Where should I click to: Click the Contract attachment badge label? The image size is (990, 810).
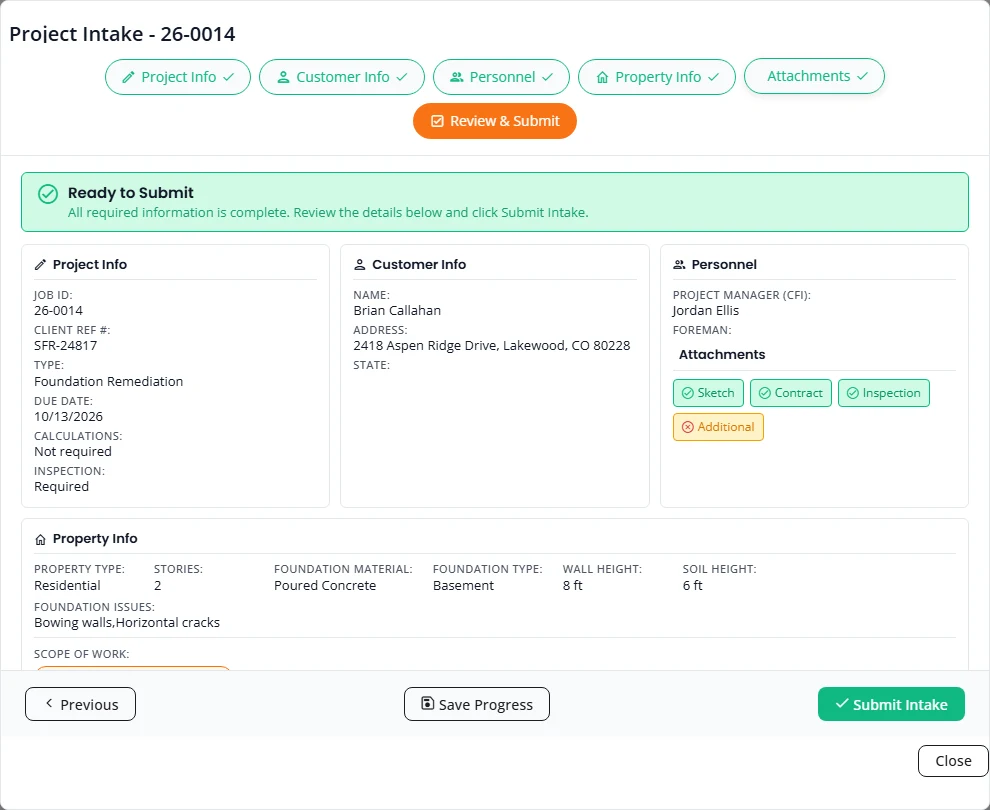(798, 393)
